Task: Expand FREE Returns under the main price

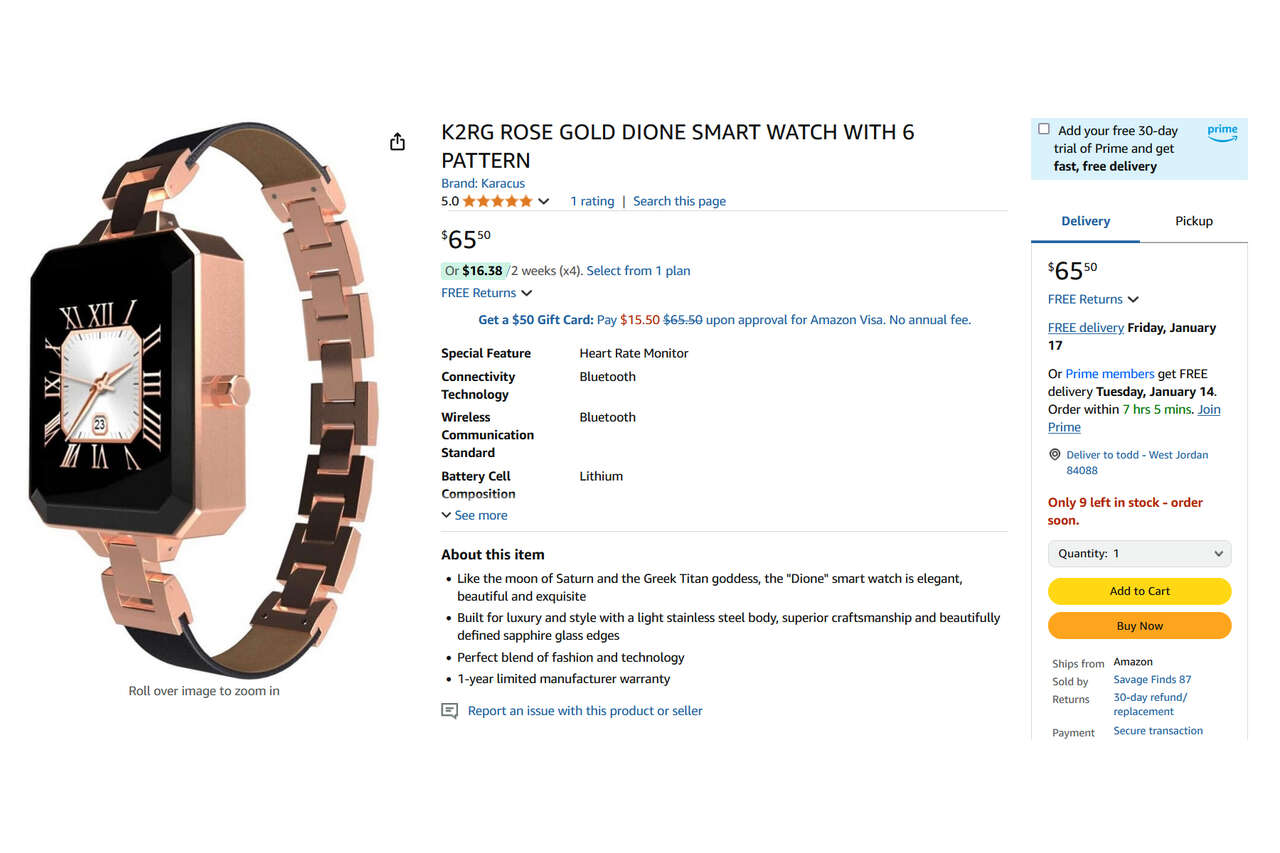Action: [x=486, y=293]
